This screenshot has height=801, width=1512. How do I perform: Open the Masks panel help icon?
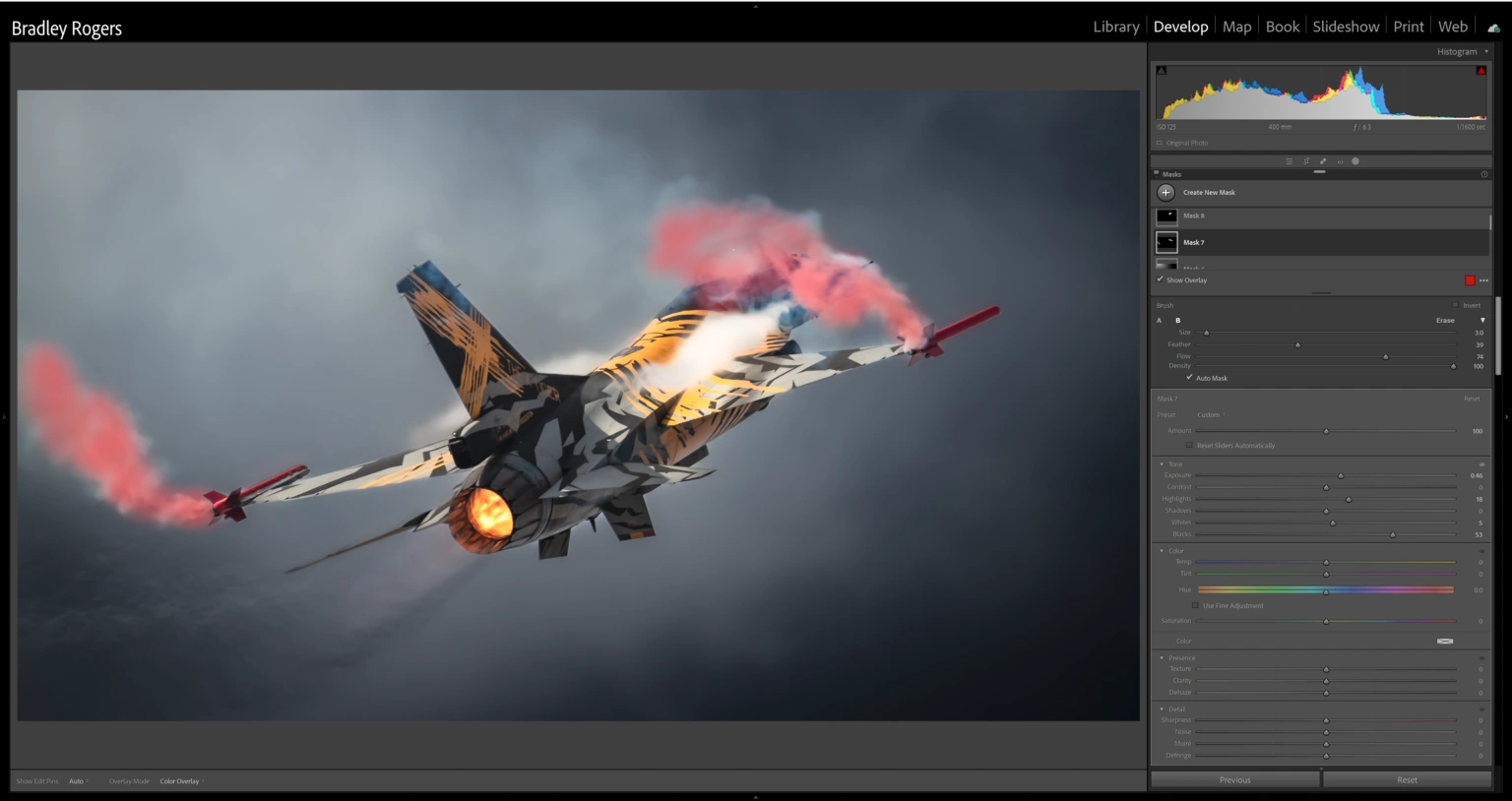pyautogui.click(x=1484, y=174)
